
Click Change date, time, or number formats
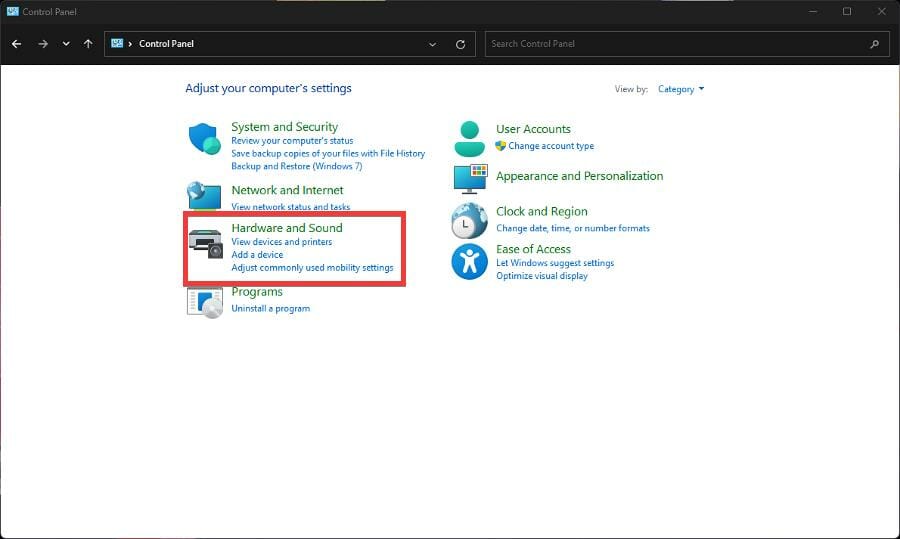click(x=573, y=228)
